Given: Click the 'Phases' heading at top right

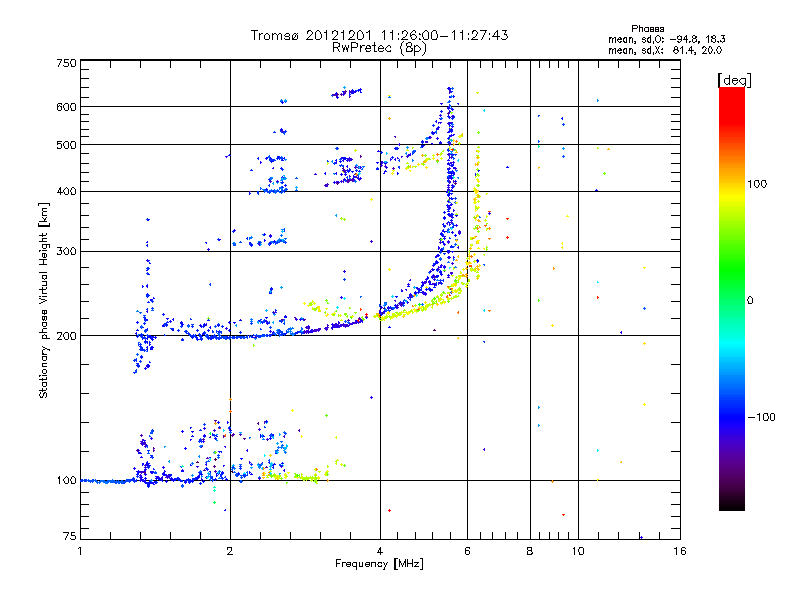Looking at the screenshot, I should (x=647, y=29).
